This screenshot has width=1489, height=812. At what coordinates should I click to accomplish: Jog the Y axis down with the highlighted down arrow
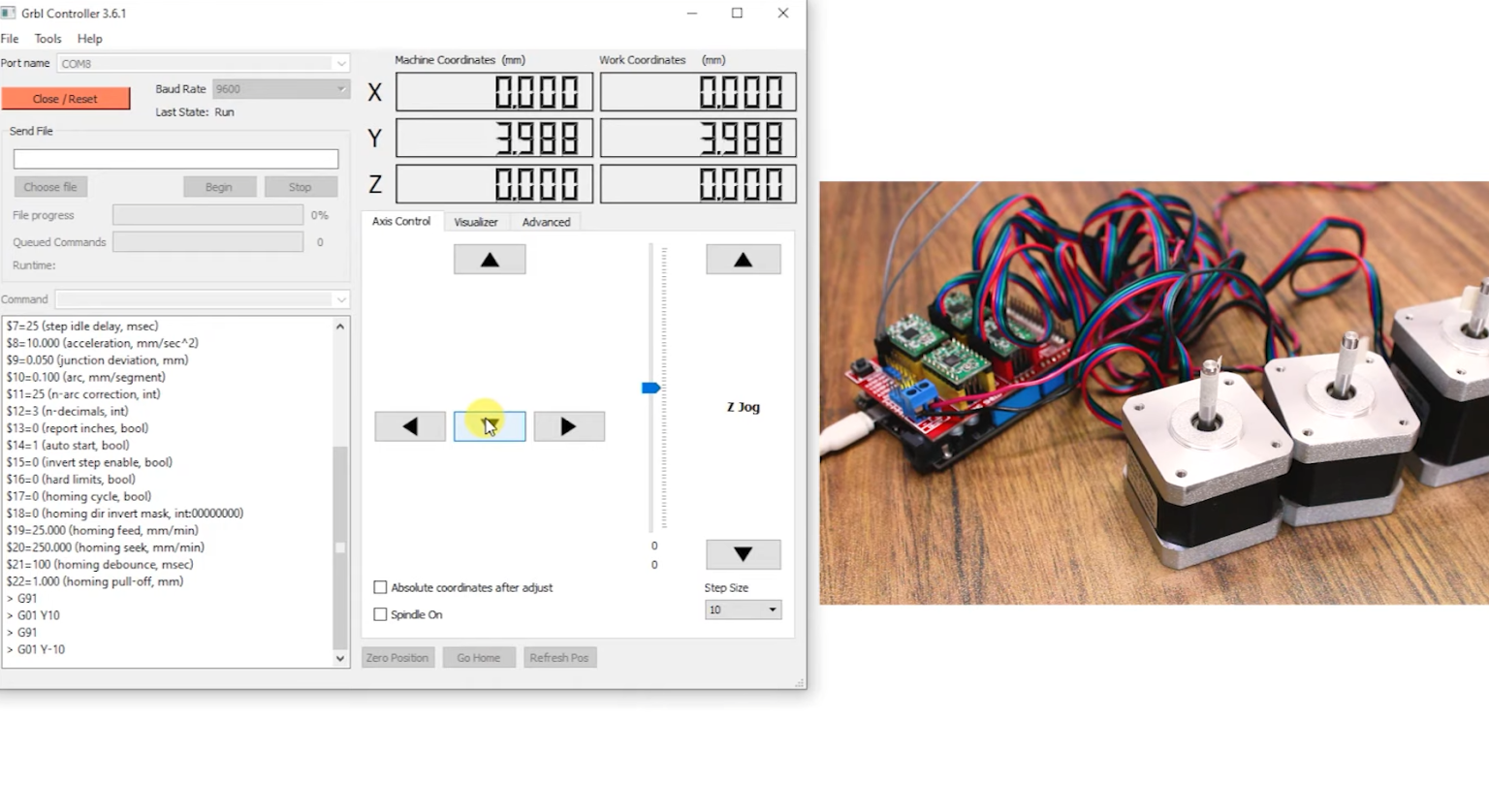[490, 426]
